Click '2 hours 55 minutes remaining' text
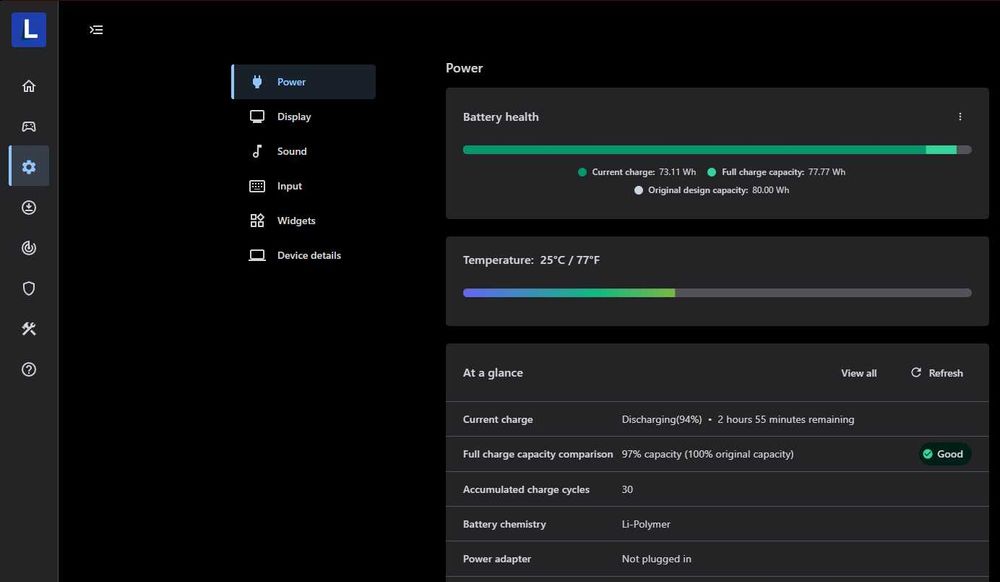This screenshot has width=1000, height=582. (786, 419)
